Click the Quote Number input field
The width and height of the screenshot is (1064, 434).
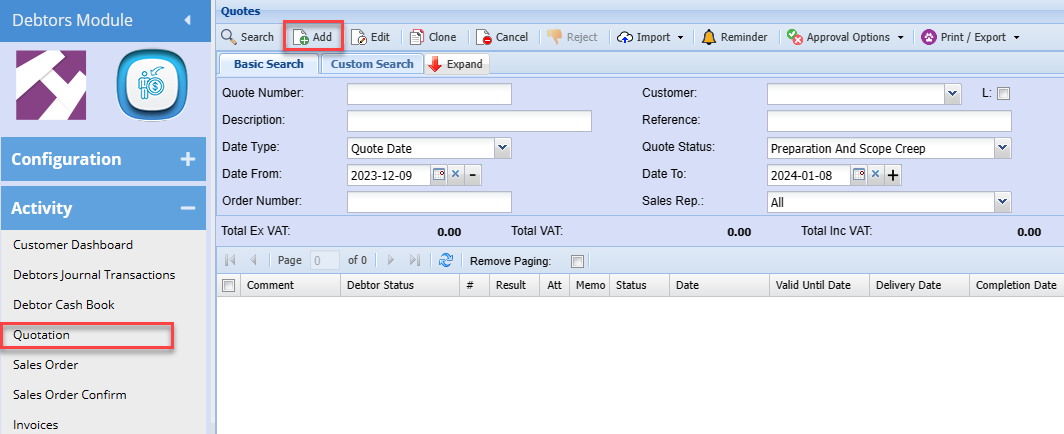[x=429, y=94]
